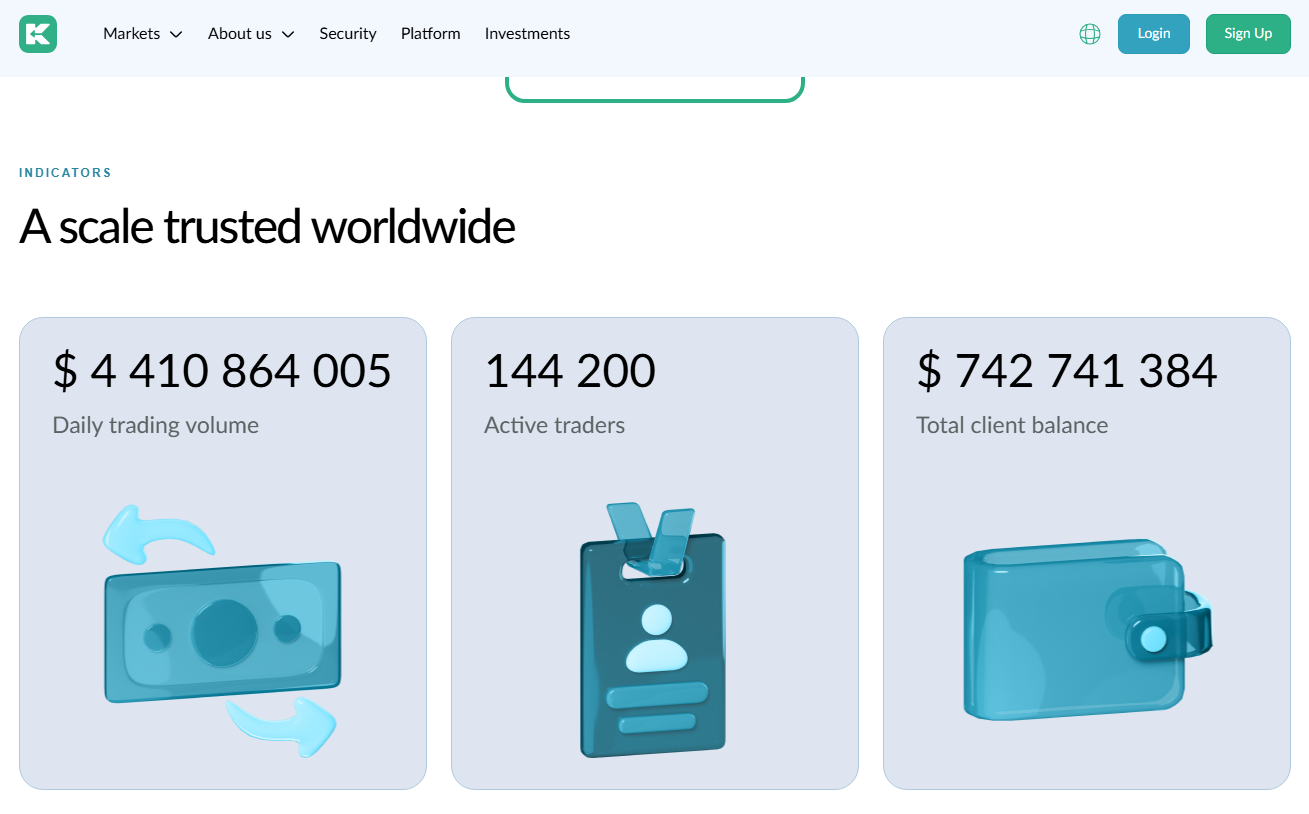Click the banknote exchange arrows illustration
1309x814 pixels.
pyautogui.click(x=222, y=631)
